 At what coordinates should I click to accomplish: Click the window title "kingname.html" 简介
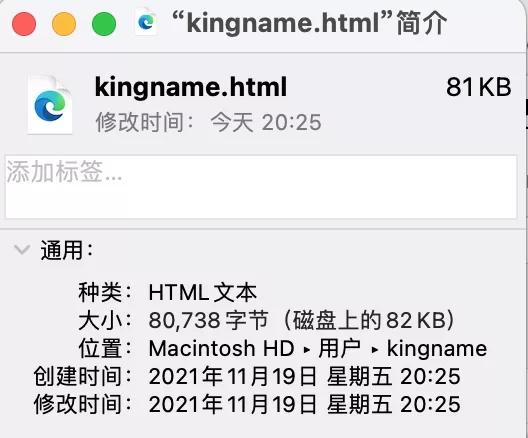click(x=309, y=23)
